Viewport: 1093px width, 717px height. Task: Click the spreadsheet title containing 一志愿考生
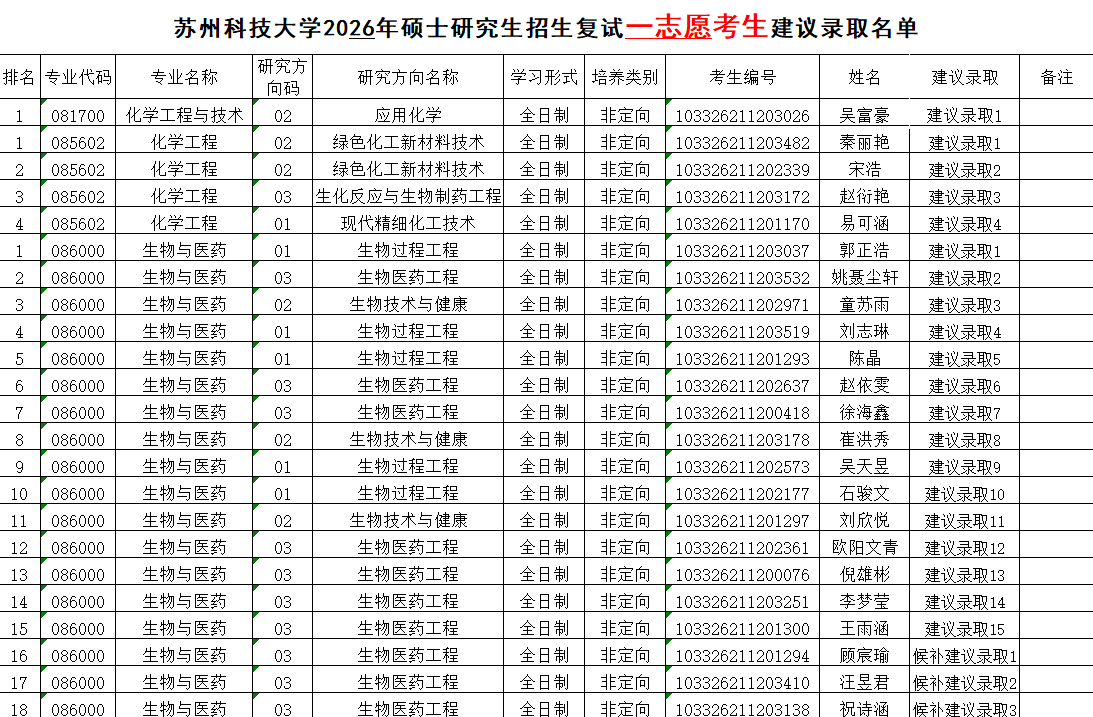point(546,28)
